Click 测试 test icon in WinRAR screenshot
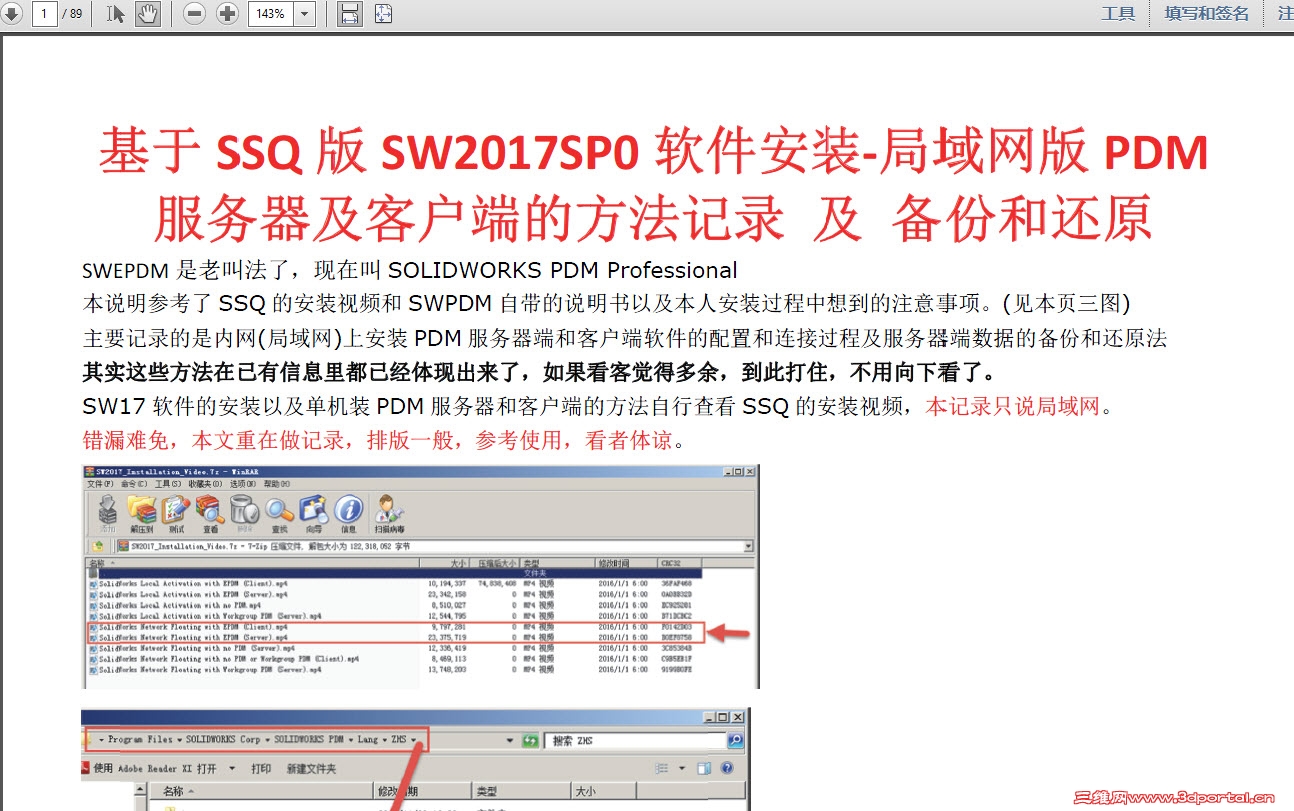The image size is (1294, 811). (176, 514)
